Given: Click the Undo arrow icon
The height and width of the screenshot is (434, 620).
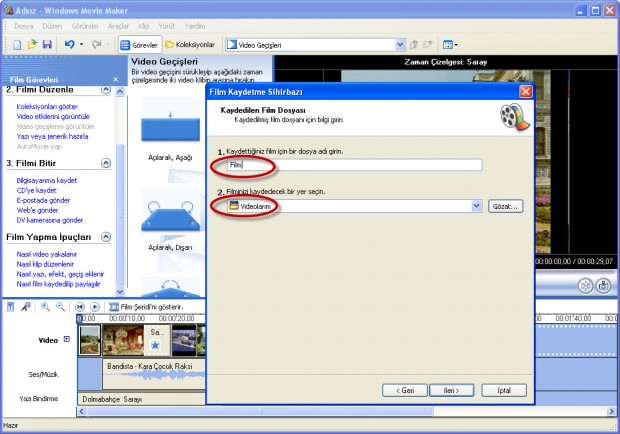Looking at the screenshot, I should [x=70, y=44].
